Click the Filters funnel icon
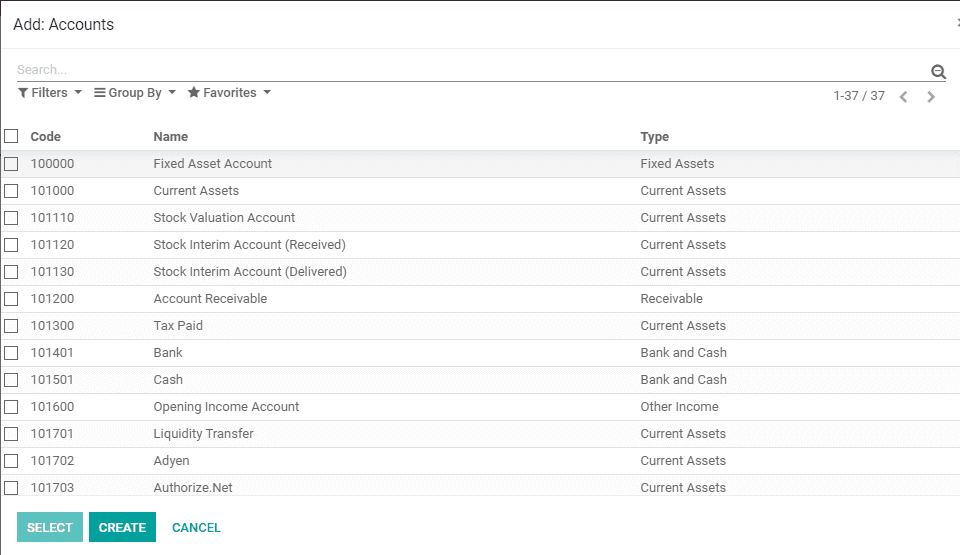Image resolution: width=960 pixels, height=555 pixels. (x=23, y=92)
